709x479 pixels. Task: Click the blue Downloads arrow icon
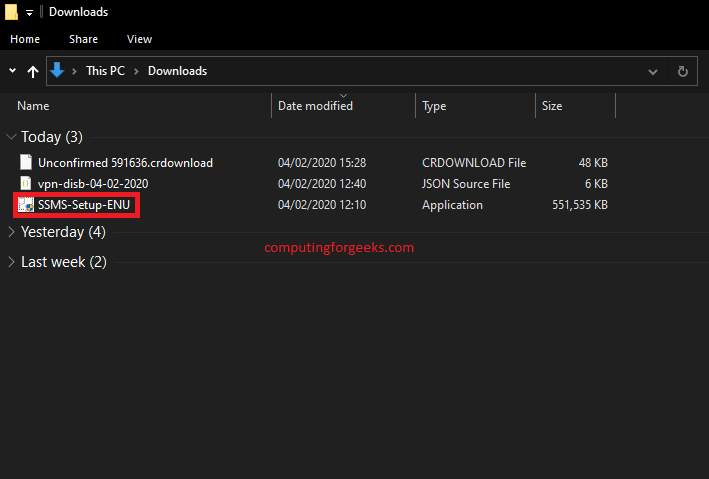(57, 71)
